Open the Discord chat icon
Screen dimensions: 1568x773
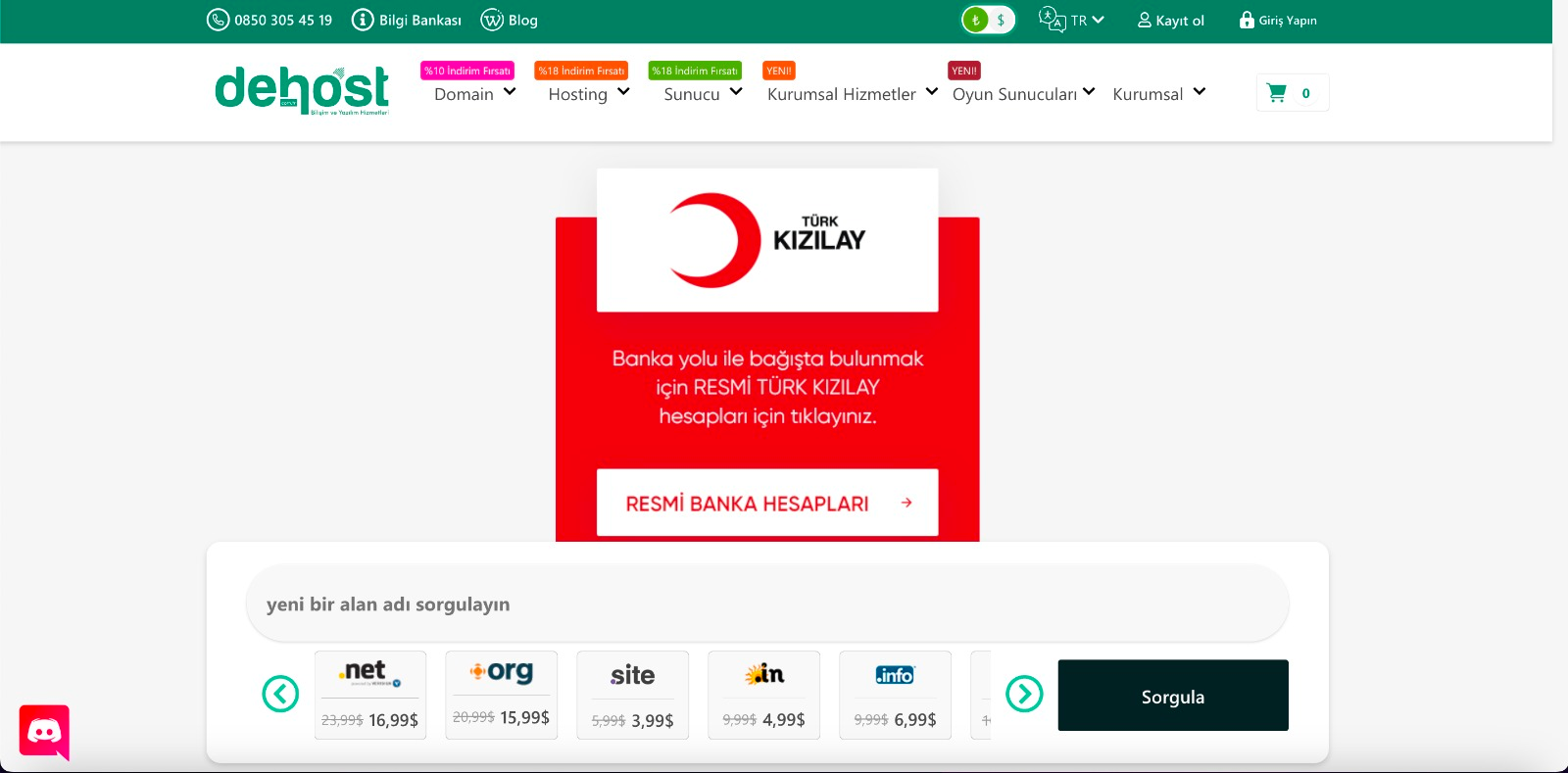pyautogui.click(x=44, y=732)
